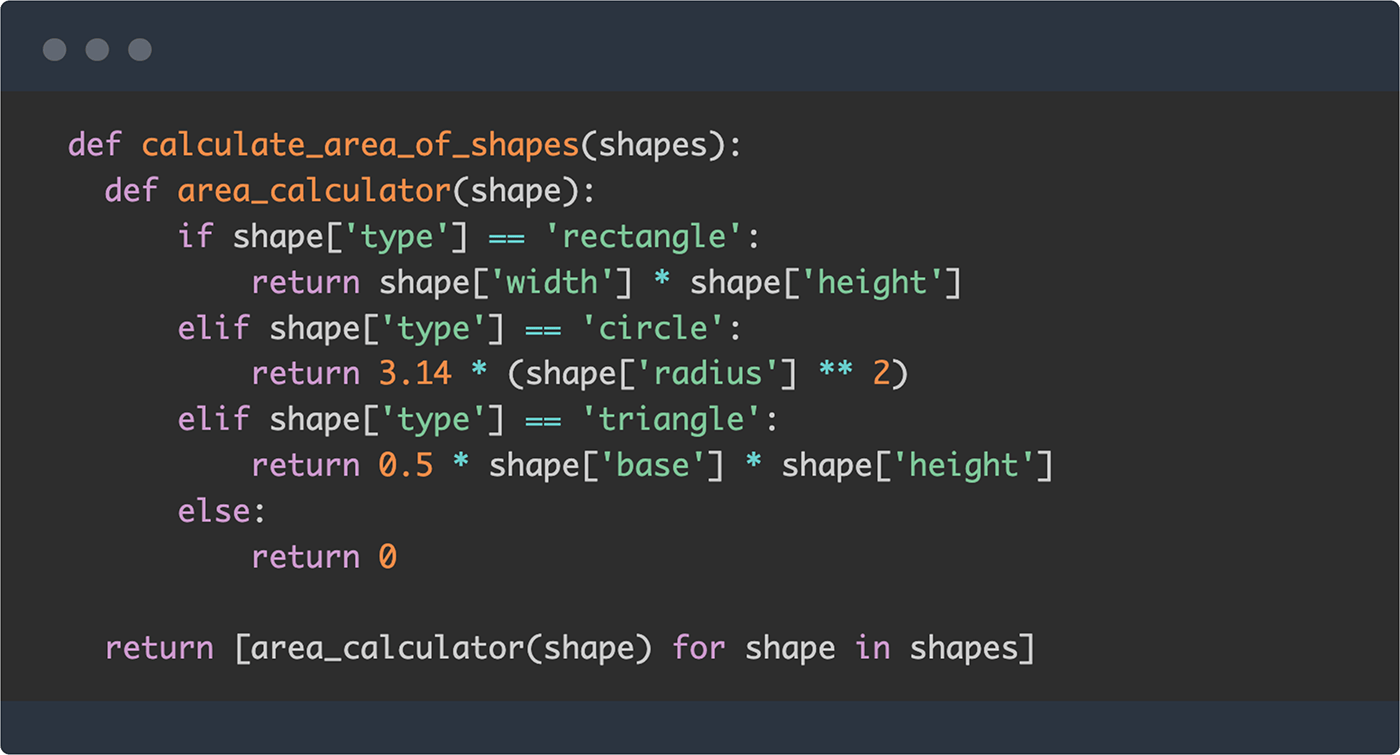Click the middle window control dot

tap(96, 49)
